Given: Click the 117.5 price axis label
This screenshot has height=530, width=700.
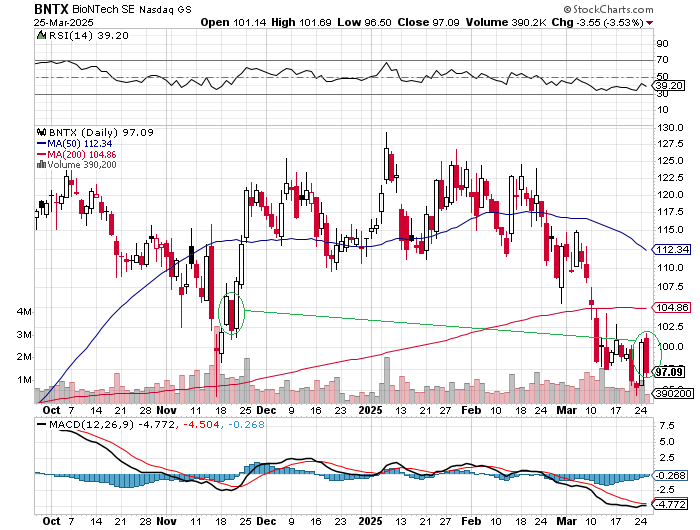Looking at the screenshot, I should pos(670,212).
